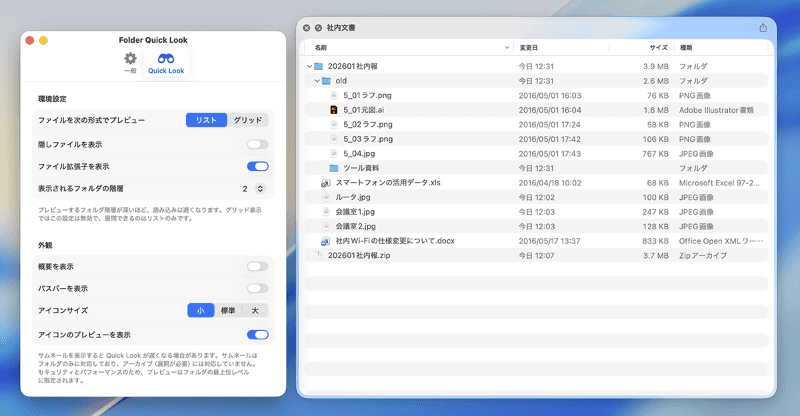
Task: Click the ツール資料 folder icon
Action: tap(334, 168)
